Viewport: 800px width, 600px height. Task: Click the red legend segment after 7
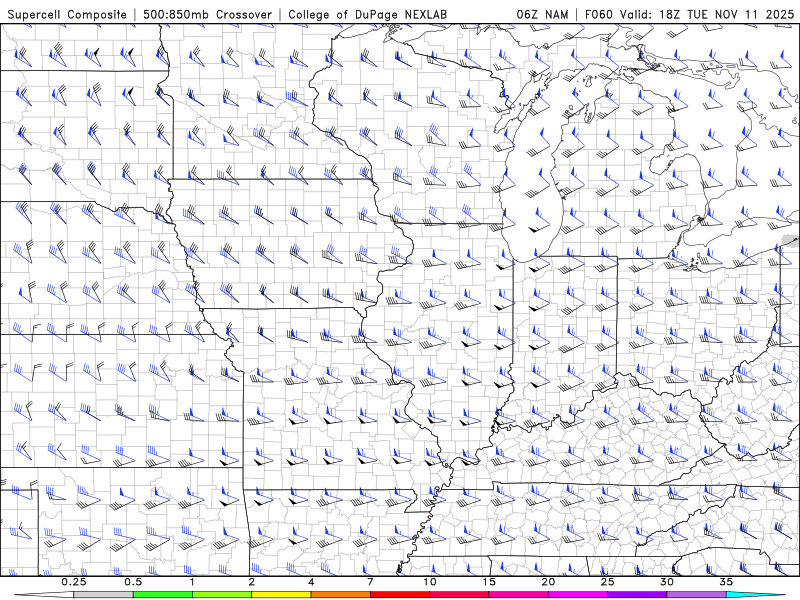399,595
